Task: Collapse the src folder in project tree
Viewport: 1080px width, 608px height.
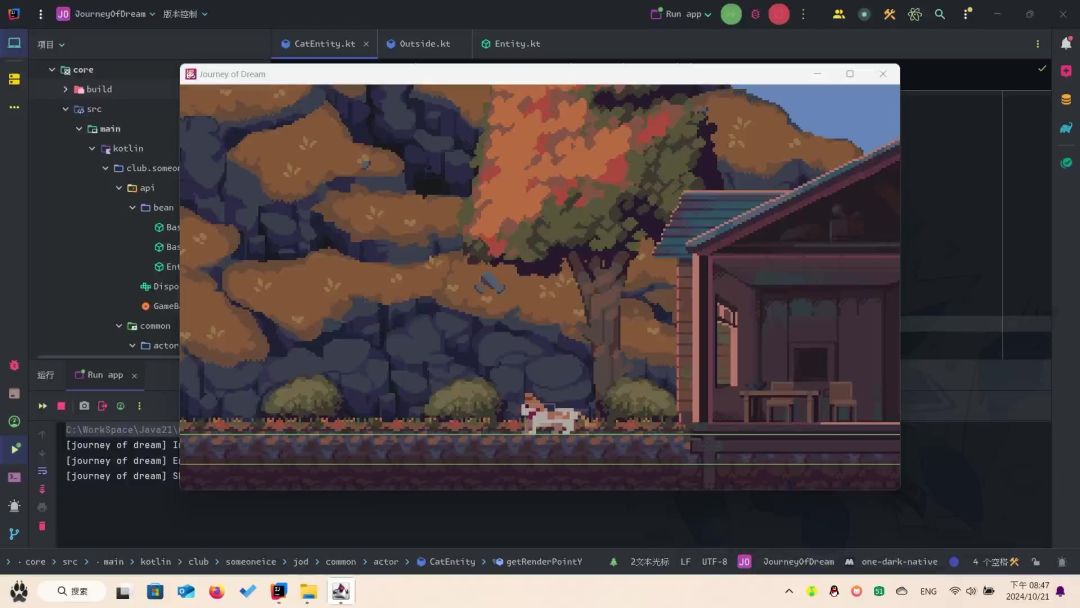Action: click(66, 109)
